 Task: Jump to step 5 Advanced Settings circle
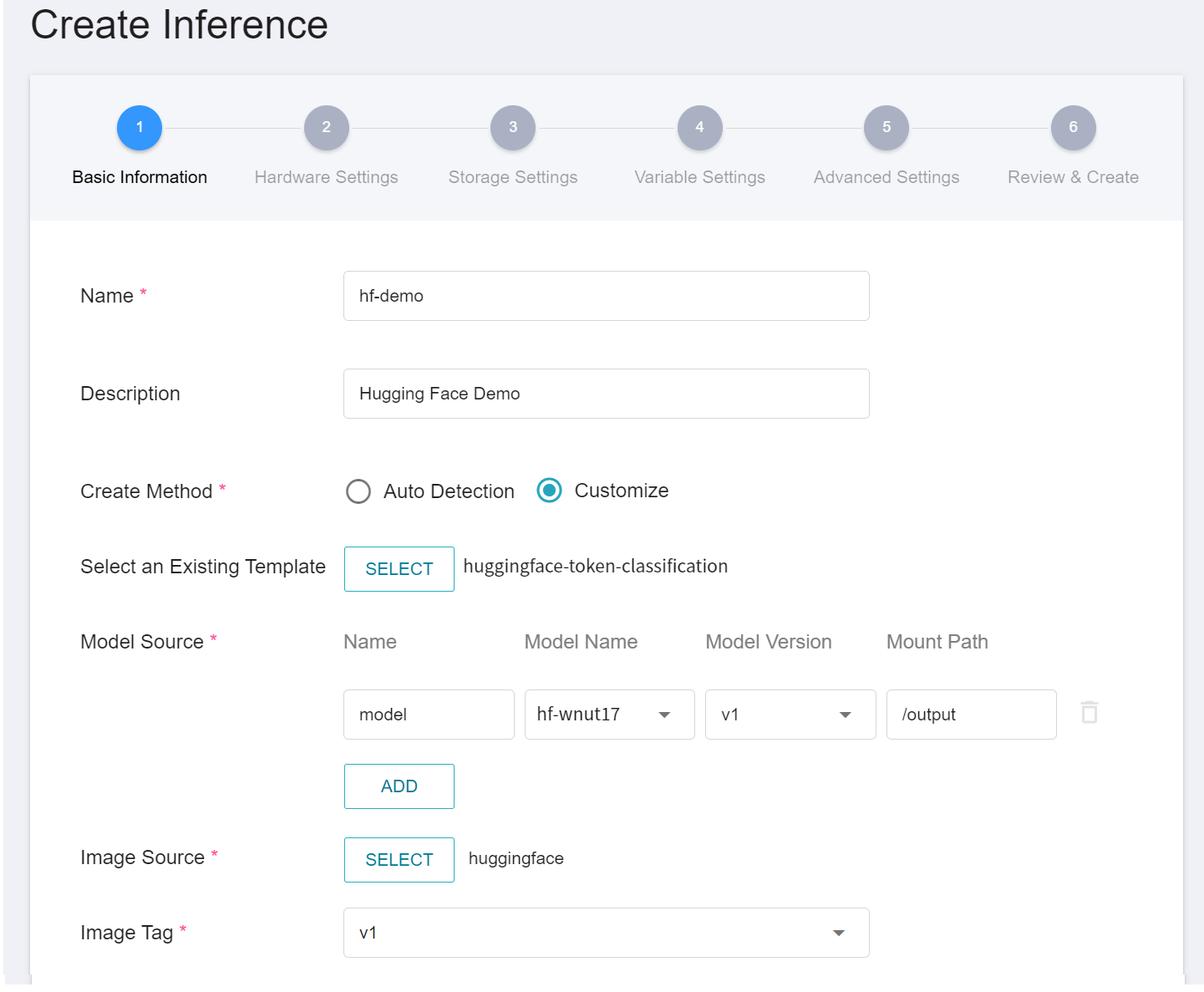coord(886,128)
